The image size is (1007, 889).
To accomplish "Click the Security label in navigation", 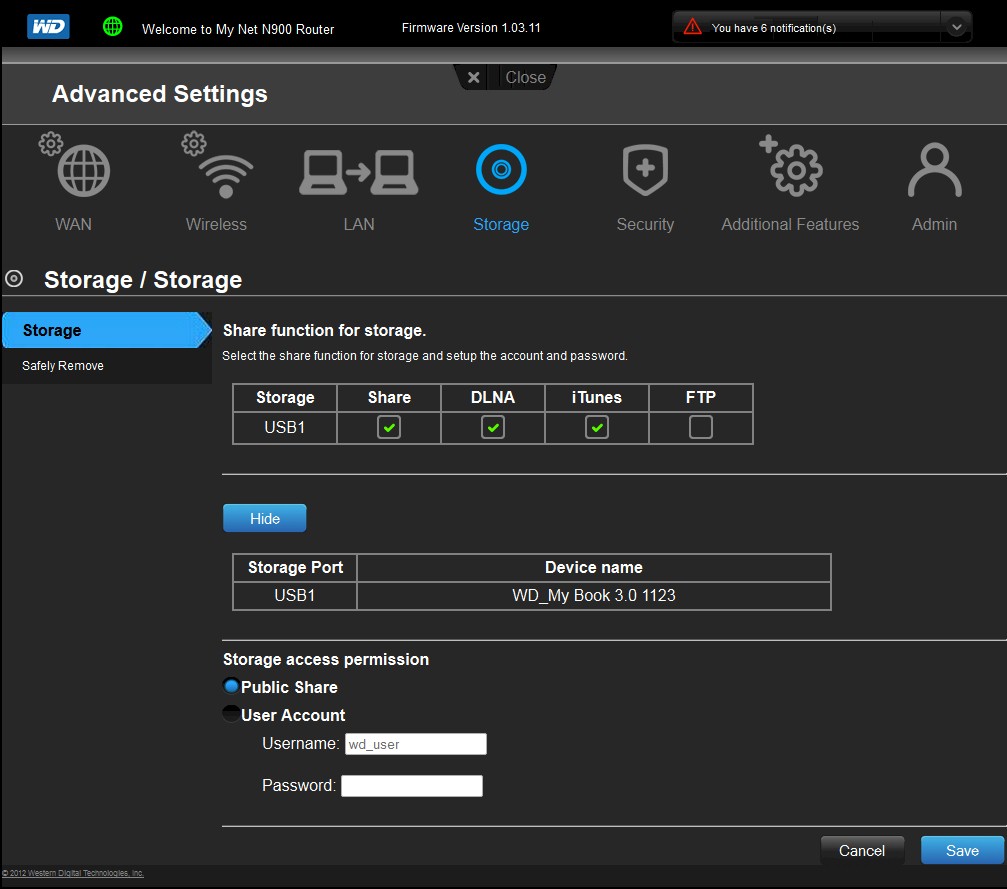I will 645,224.
